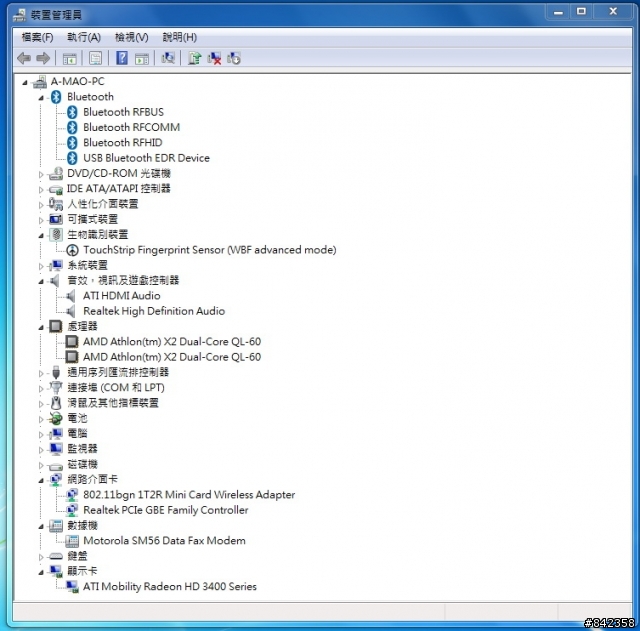The width and height of the screenshot is (640, 631).
Task: Click the Motorola SM56 modem icon
Action: [x=72, y=541]
